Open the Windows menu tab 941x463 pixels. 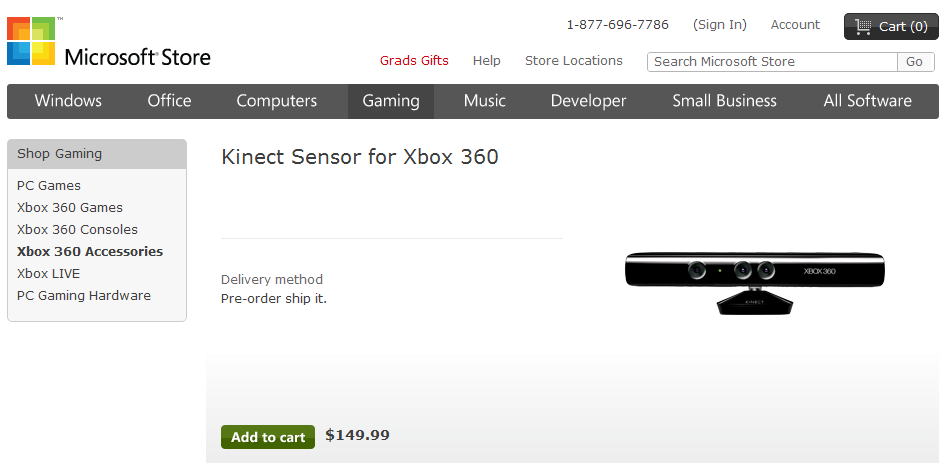pyautogui.click(x=68, y=101)
